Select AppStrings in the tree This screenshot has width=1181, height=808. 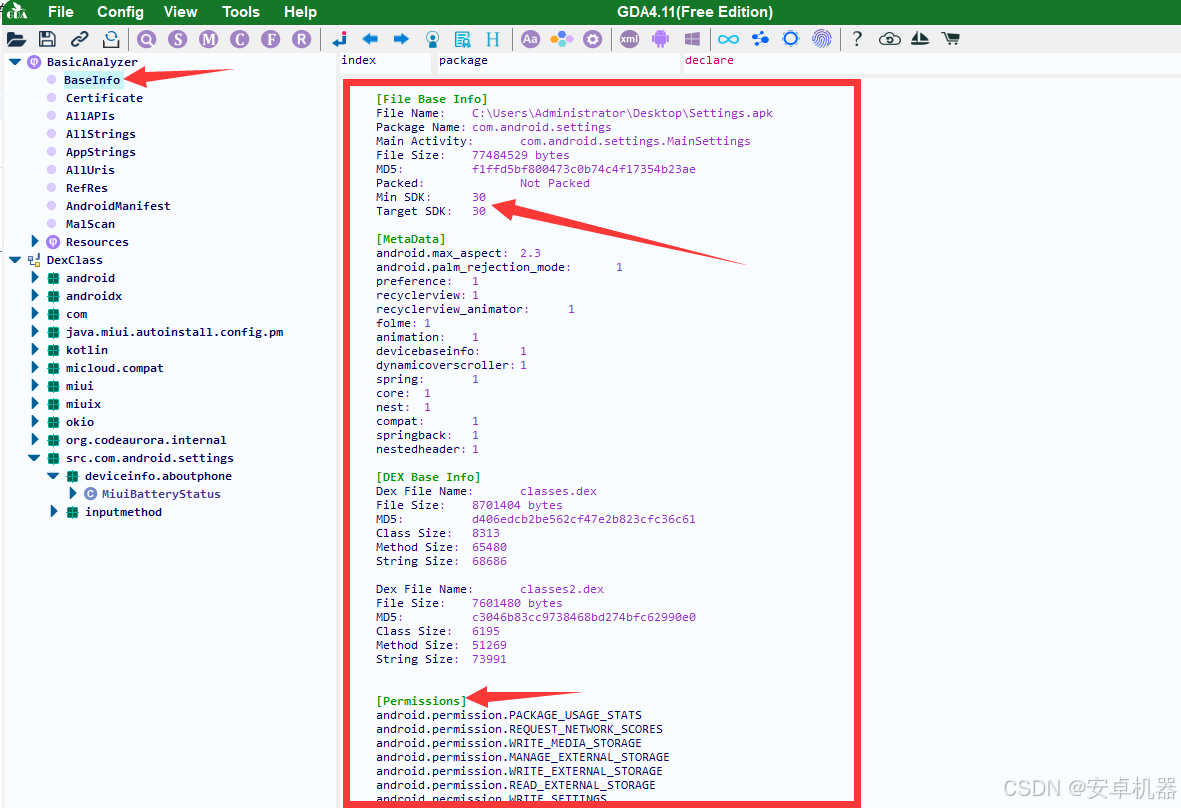[101, 152]
